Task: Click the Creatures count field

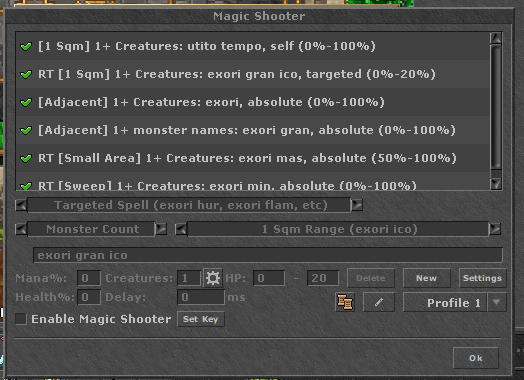Action: pyautogui.click(x=189, y=278)
